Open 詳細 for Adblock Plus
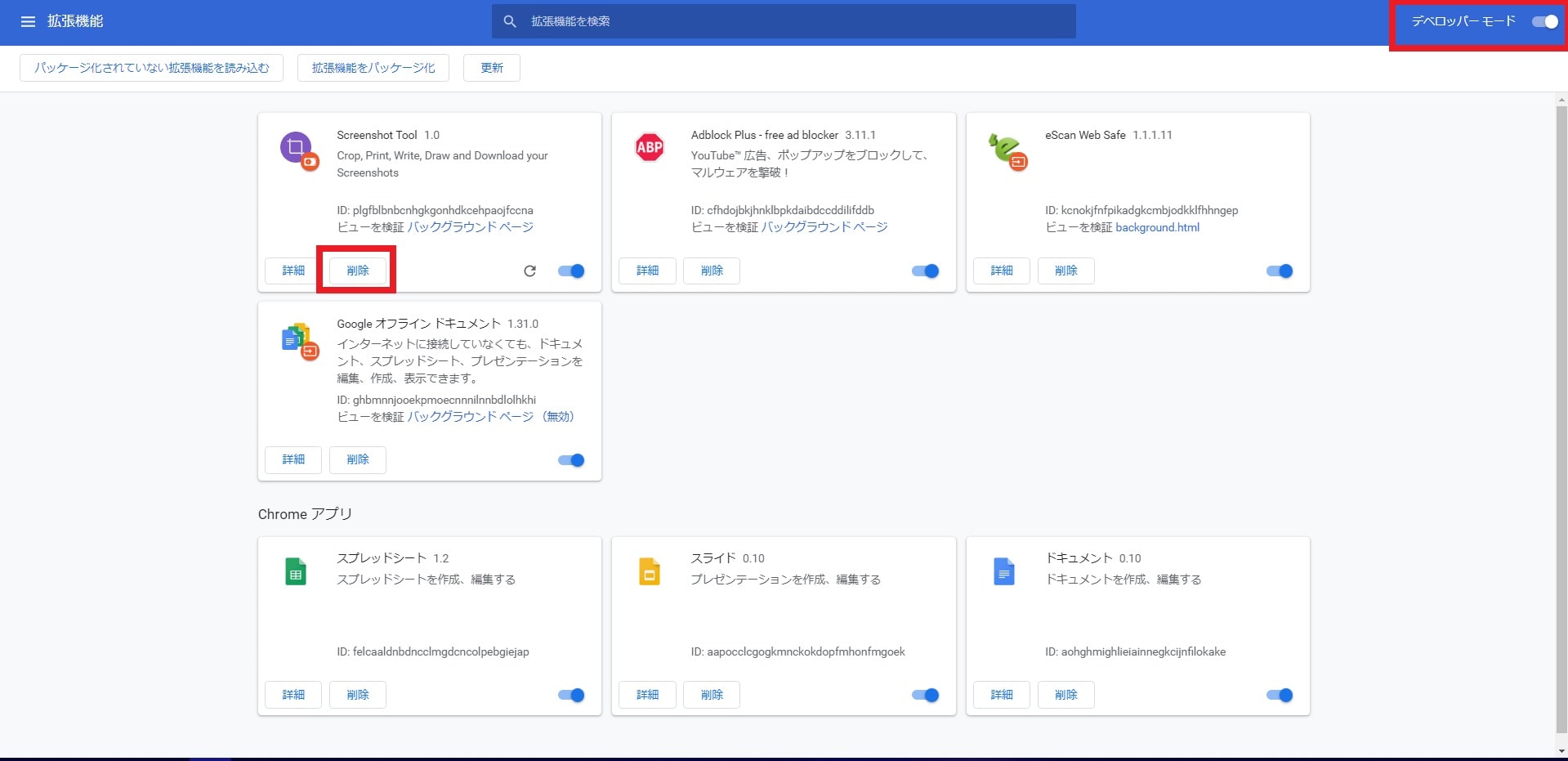 (x=647, y=271)
